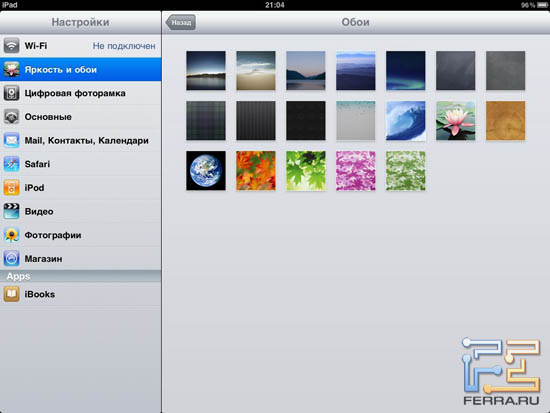The width and height of the screenshot is (550, 413).
Task: Open the Не подключен Wi-Fi status
Action: coord(124,46)
